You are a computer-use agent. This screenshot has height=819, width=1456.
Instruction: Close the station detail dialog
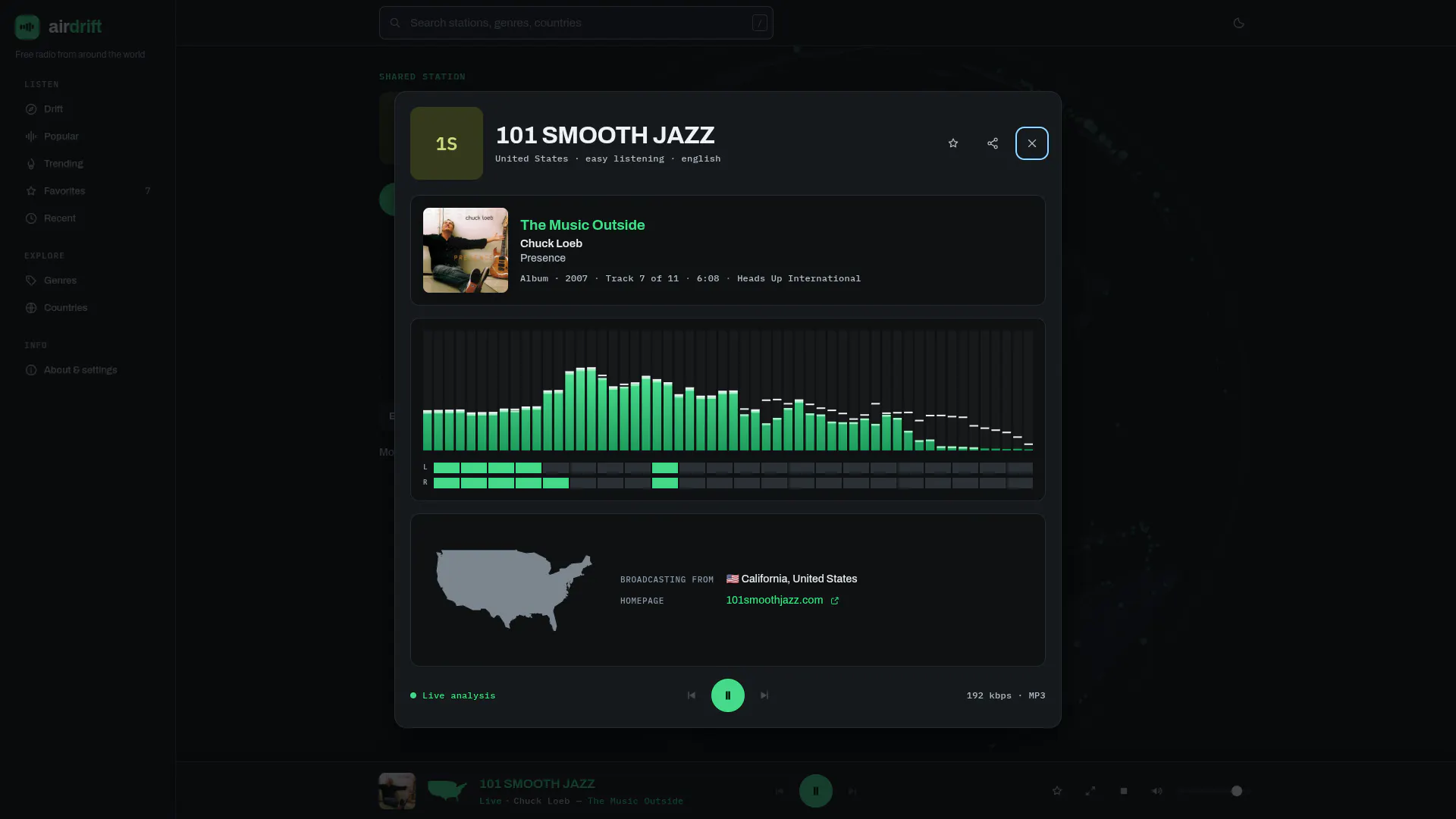[x=1032, y=143]
